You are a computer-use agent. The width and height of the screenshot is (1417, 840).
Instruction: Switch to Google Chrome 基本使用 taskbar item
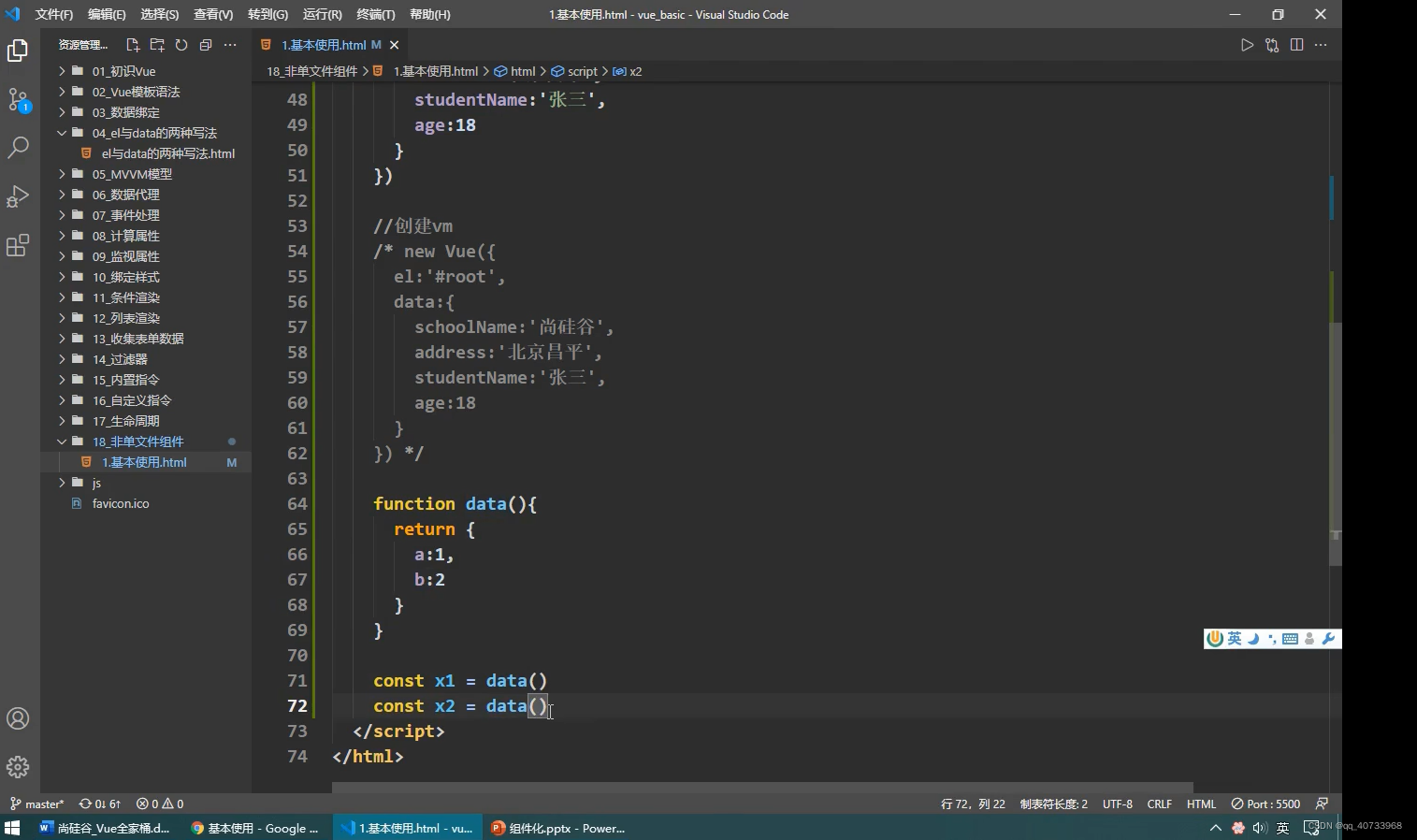click(x=256, y=828)
